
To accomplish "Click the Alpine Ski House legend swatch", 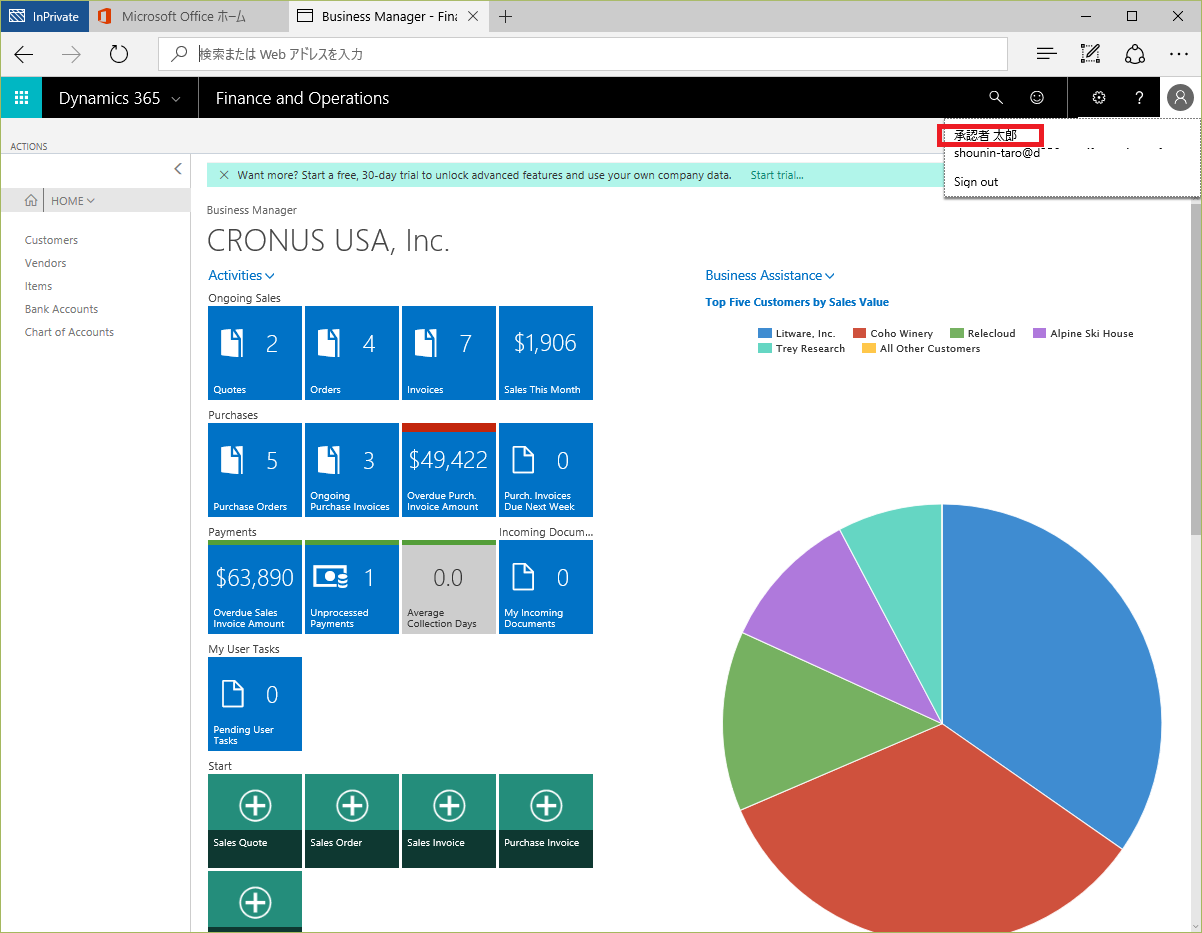I will pyautogui.click(x=1039, y=334).
